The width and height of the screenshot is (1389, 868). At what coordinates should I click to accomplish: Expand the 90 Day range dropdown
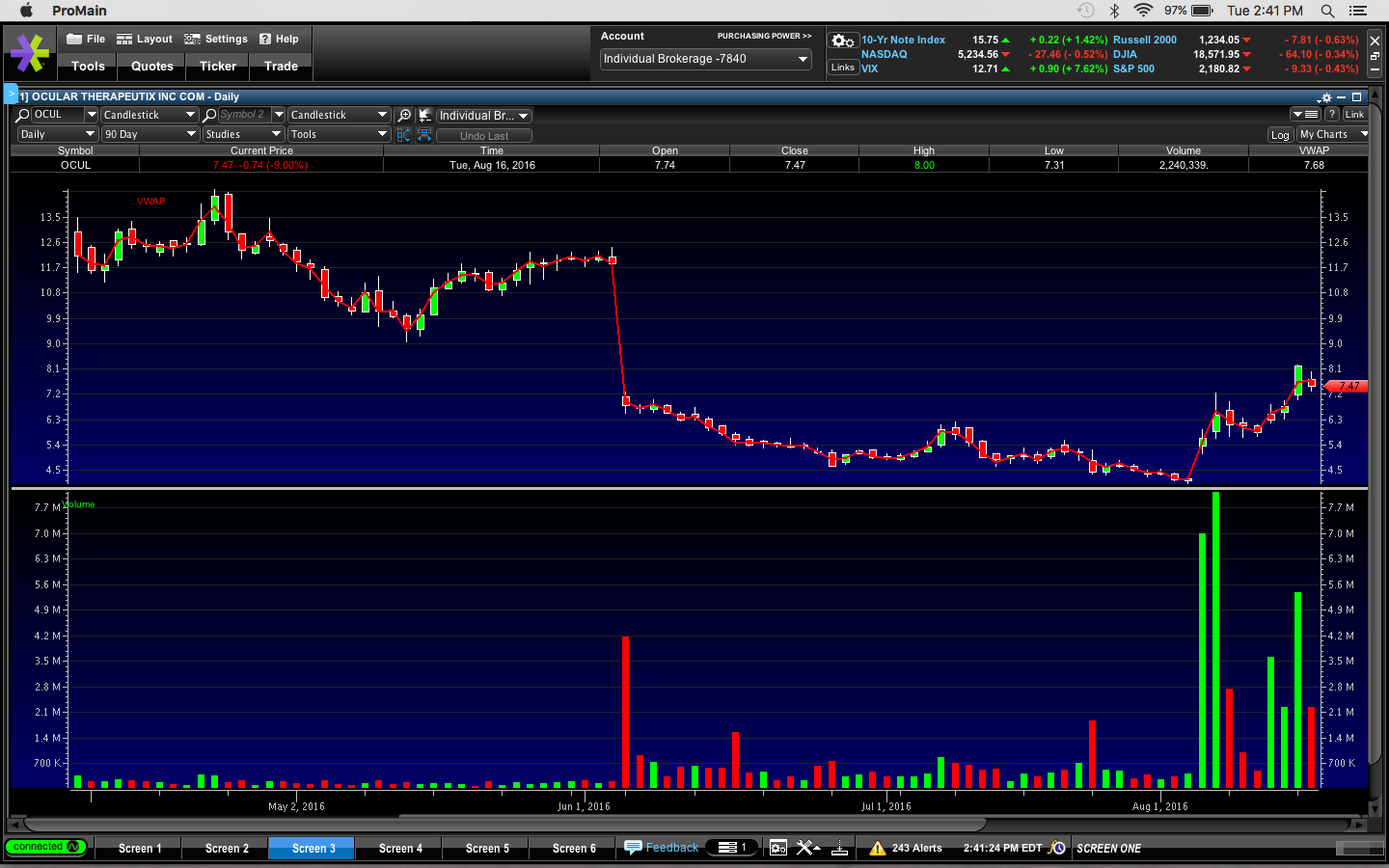(150, 135)
